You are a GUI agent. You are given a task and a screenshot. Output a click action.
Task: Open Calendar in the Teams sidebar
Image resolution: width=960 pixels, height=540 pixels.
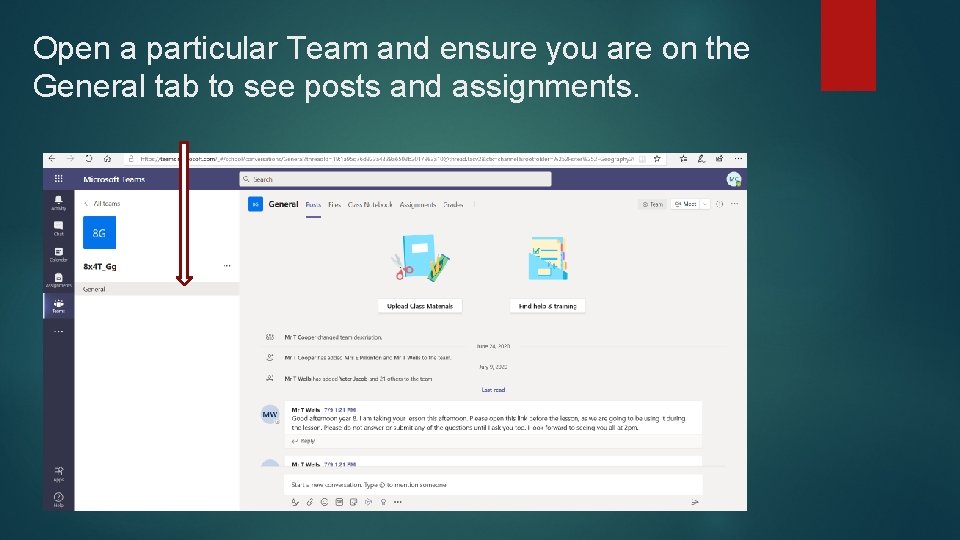click(58, 254)
